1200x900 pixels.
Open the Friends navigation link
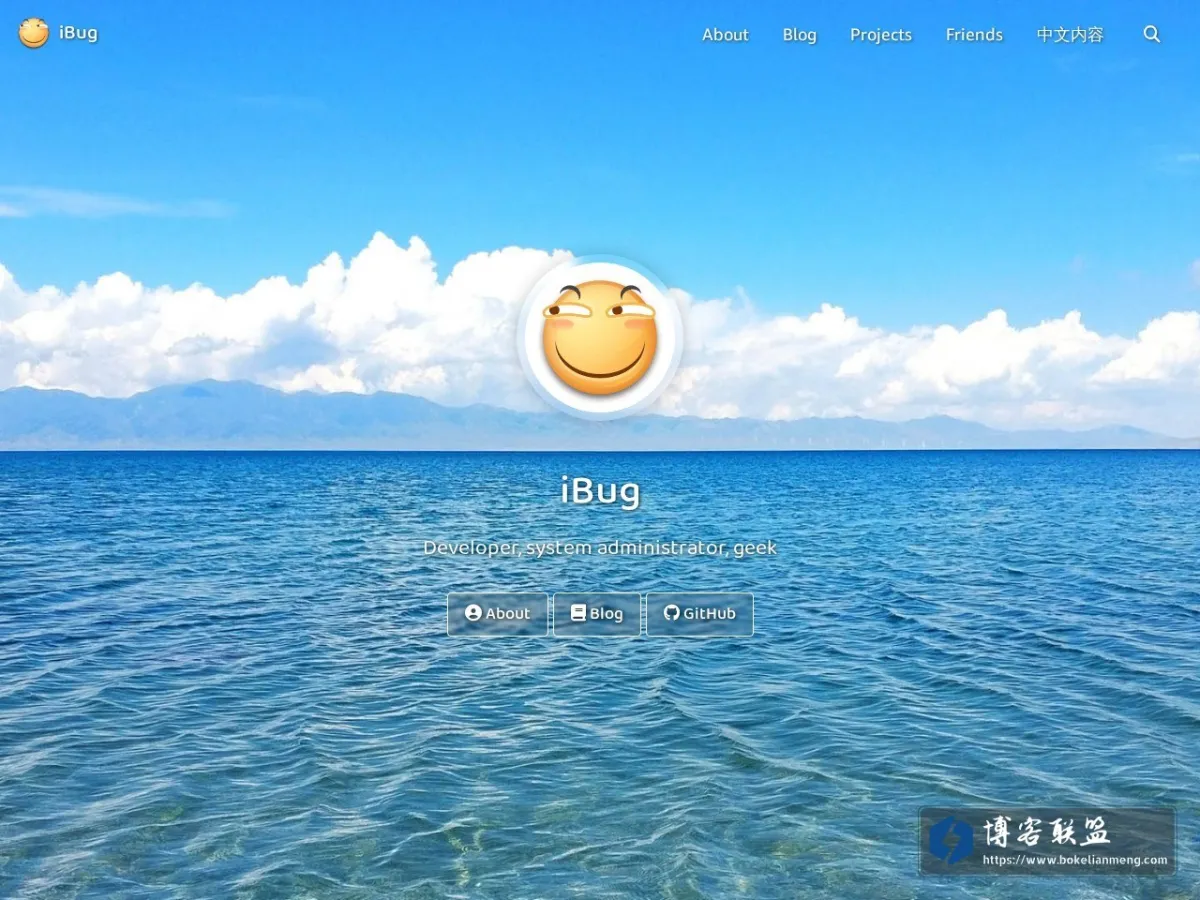974,34
